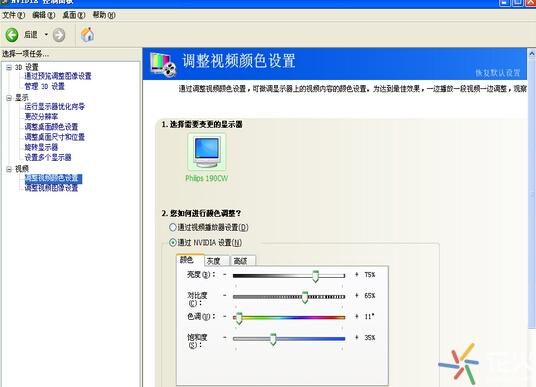Select 通过 NVIDIA 设置 radio button

(173, 243)
